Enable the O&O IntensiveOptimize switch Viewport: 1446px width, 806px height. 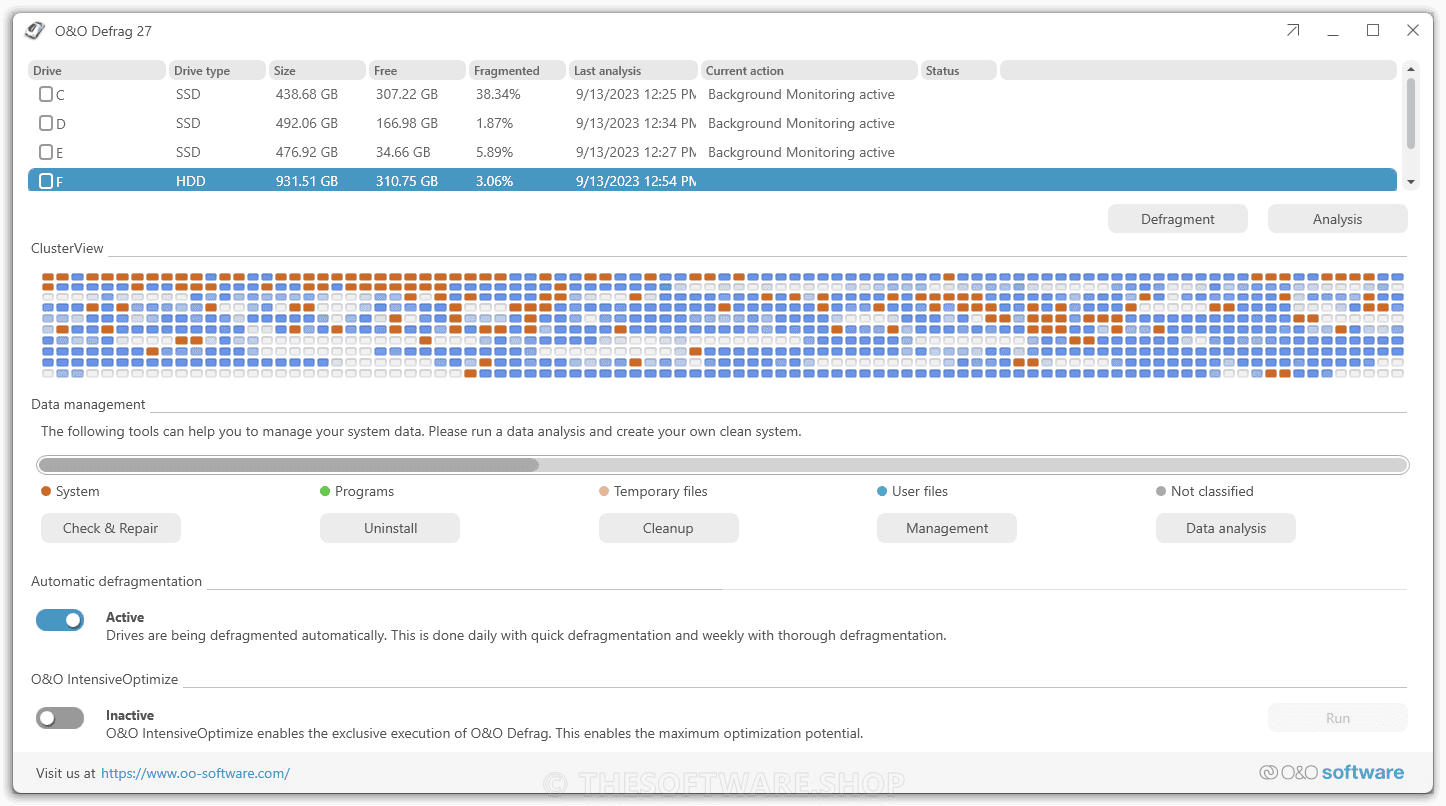(x=60, y=718)
